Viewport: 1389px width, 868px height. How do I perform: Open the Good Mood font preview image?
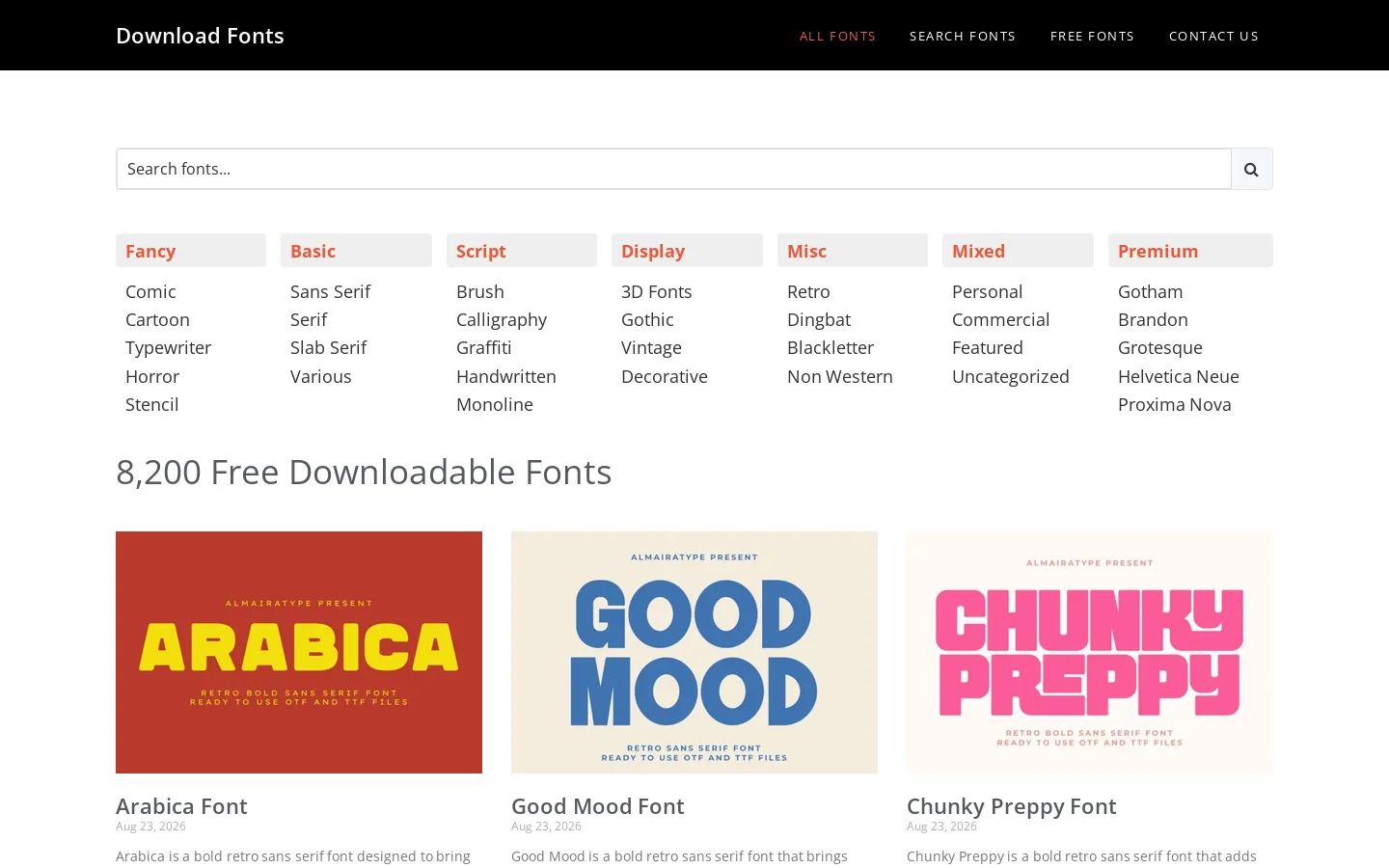click(x=694, y=652)
